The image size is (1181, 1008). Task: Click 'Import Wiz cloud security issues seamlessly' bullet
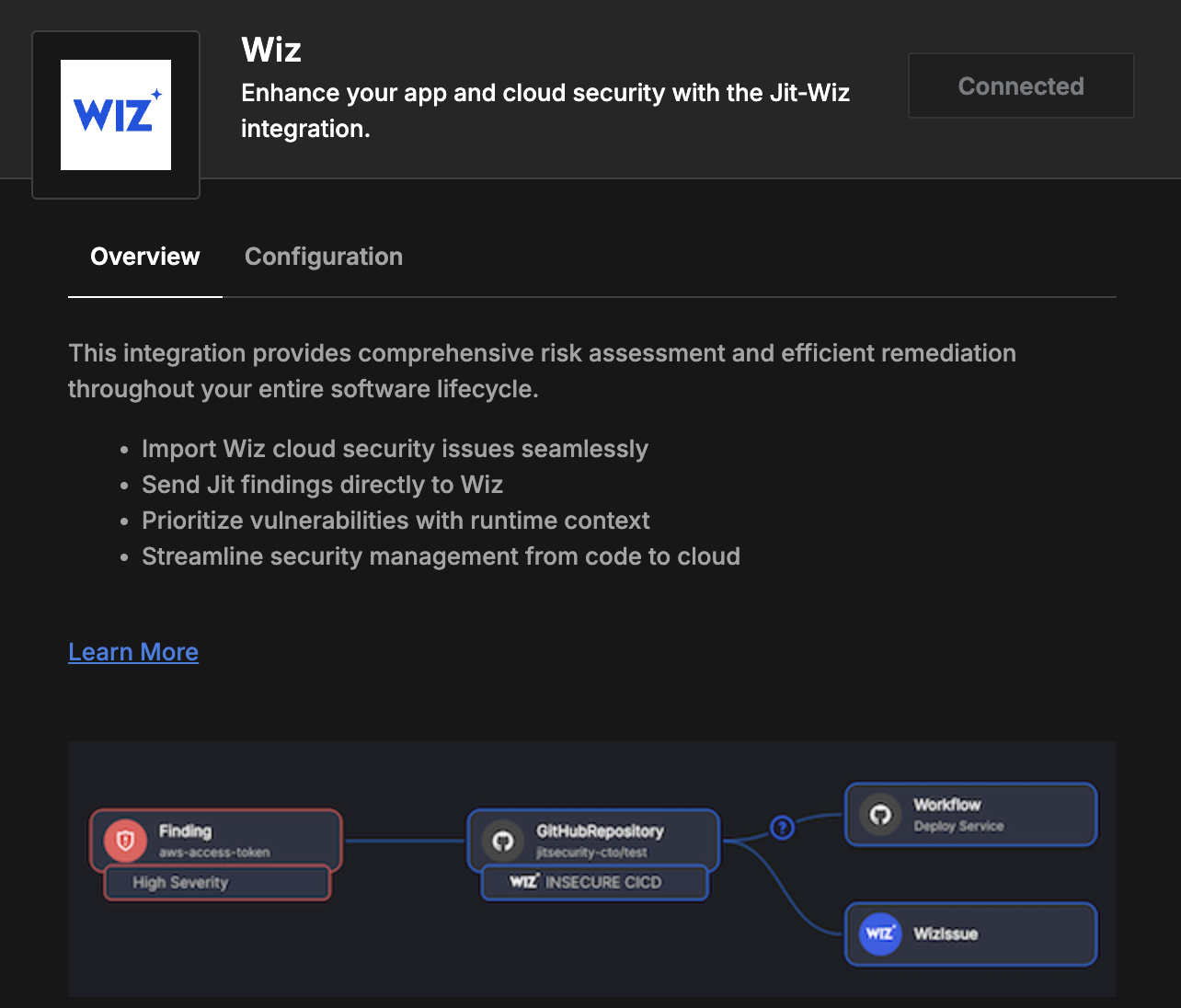pos(395,449)
